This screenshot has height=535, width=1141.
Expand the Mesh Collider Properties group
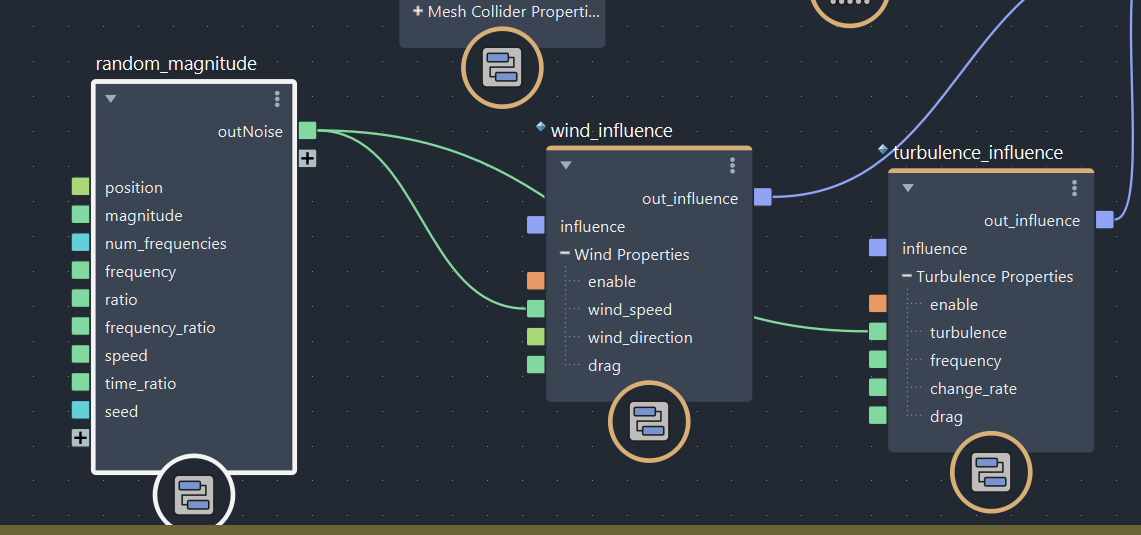click(x=418, y=12)
